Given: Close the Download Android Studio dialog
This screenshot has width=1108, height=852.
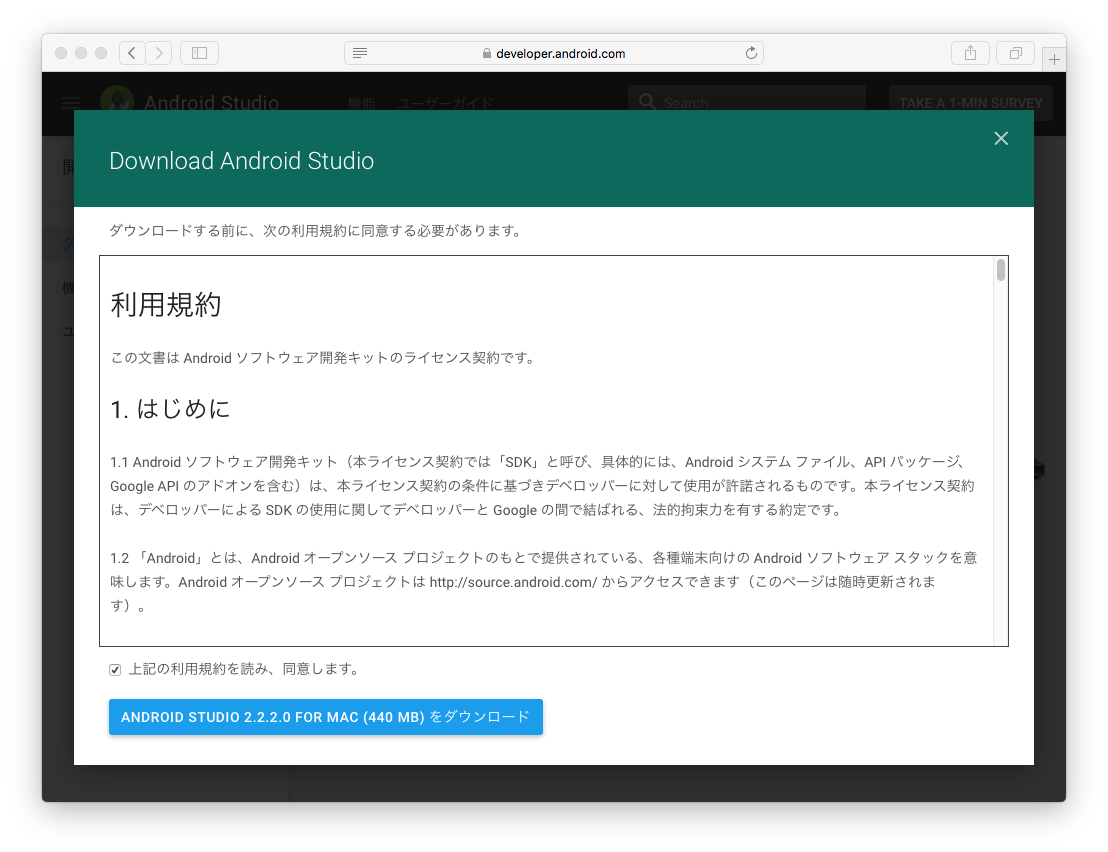Looking at the screenshot, I should 1001,138.
